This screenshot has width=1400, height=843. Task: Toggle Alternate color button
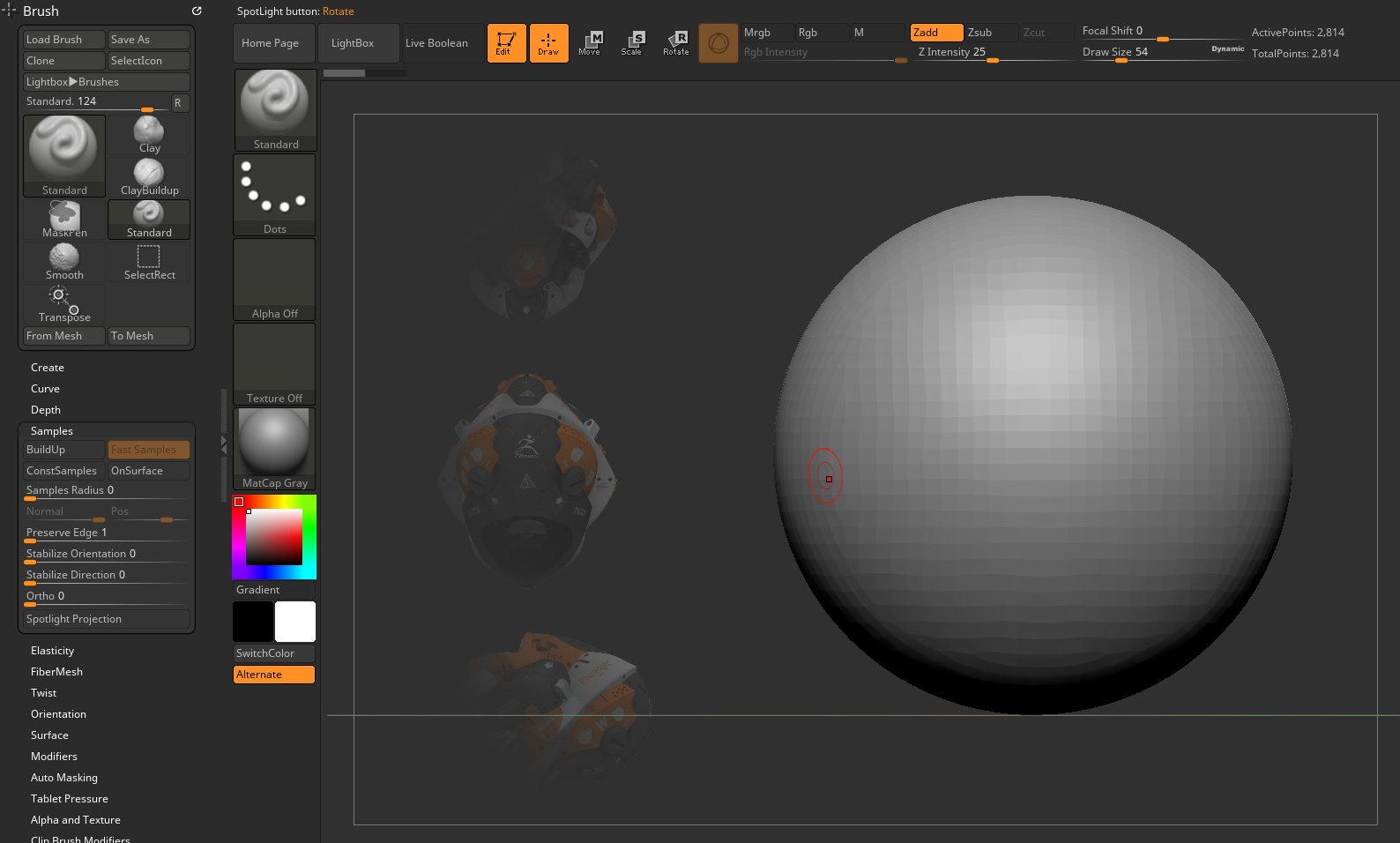click(x=274, y=675)
